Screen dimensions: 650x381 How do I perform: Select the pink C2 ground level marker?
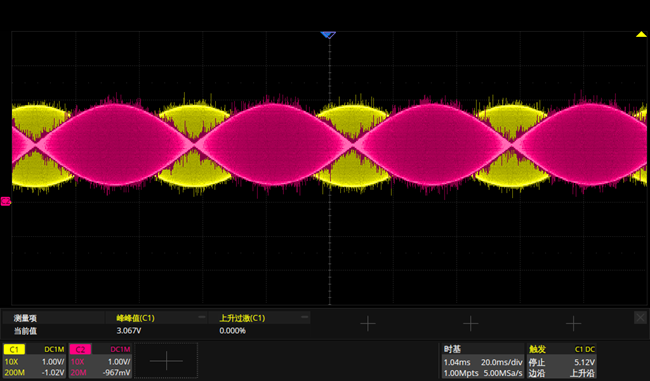click(x=5, y=201)
